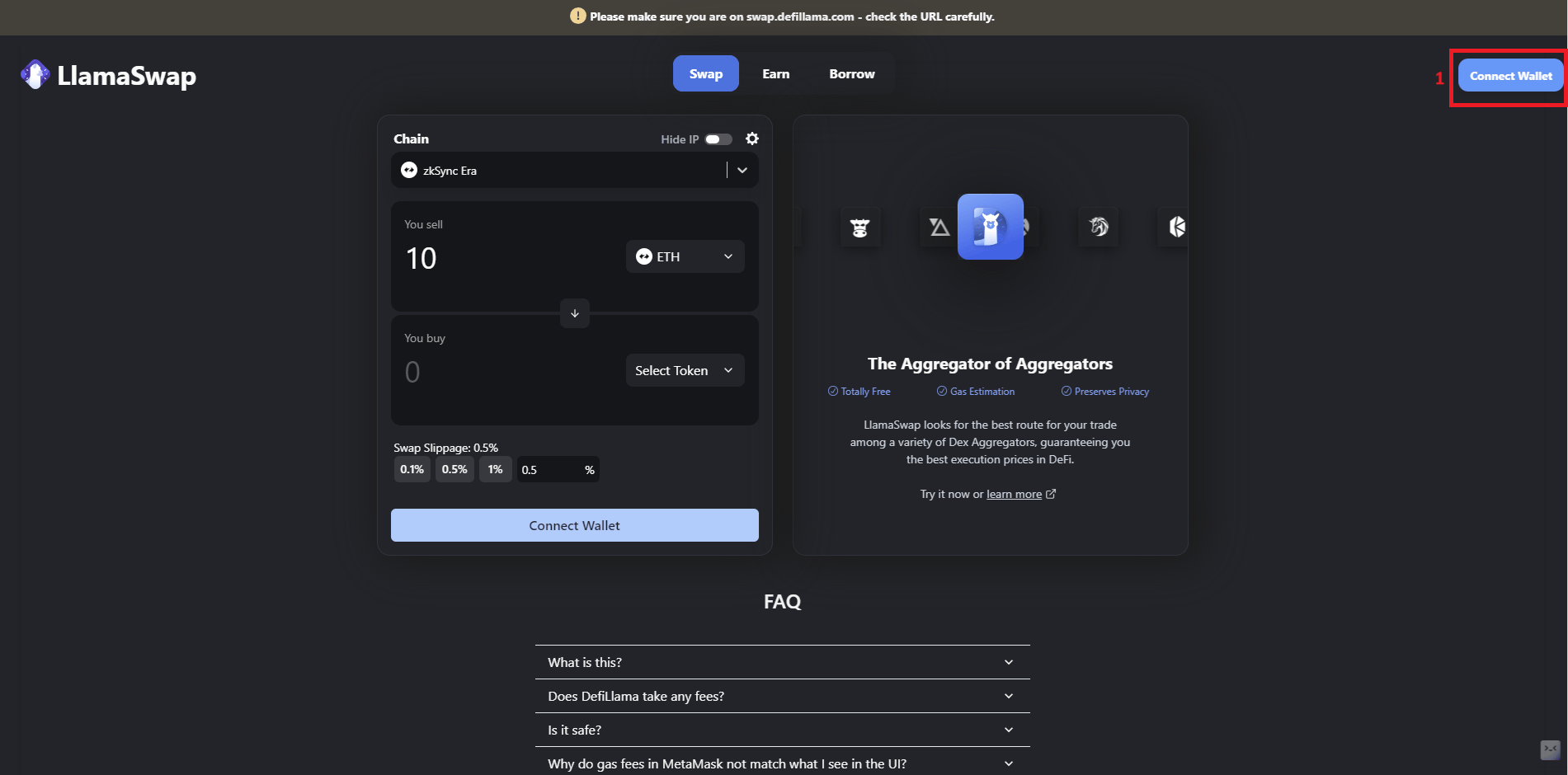Switch to the Borrow tab
Image resolution: width=1568 pixels, height=775 pixels.
(851, 74)
